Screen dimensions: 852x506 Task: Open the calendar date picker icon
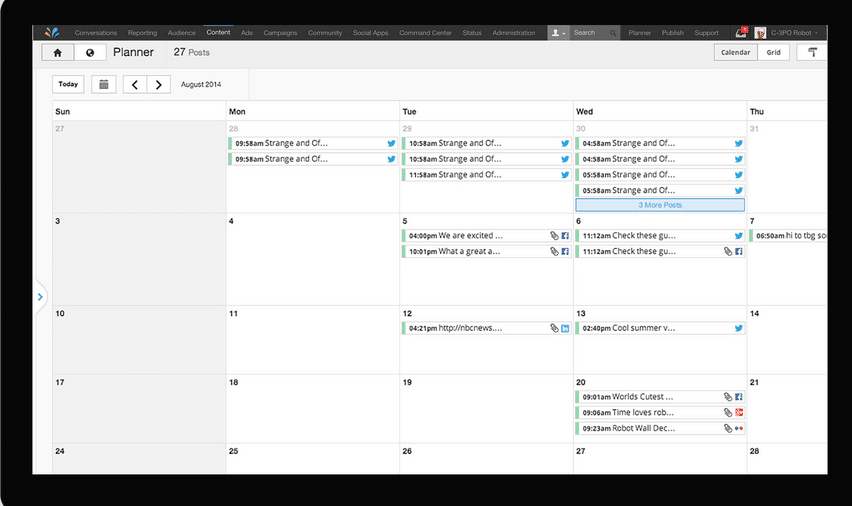click(x=103, y=85)
